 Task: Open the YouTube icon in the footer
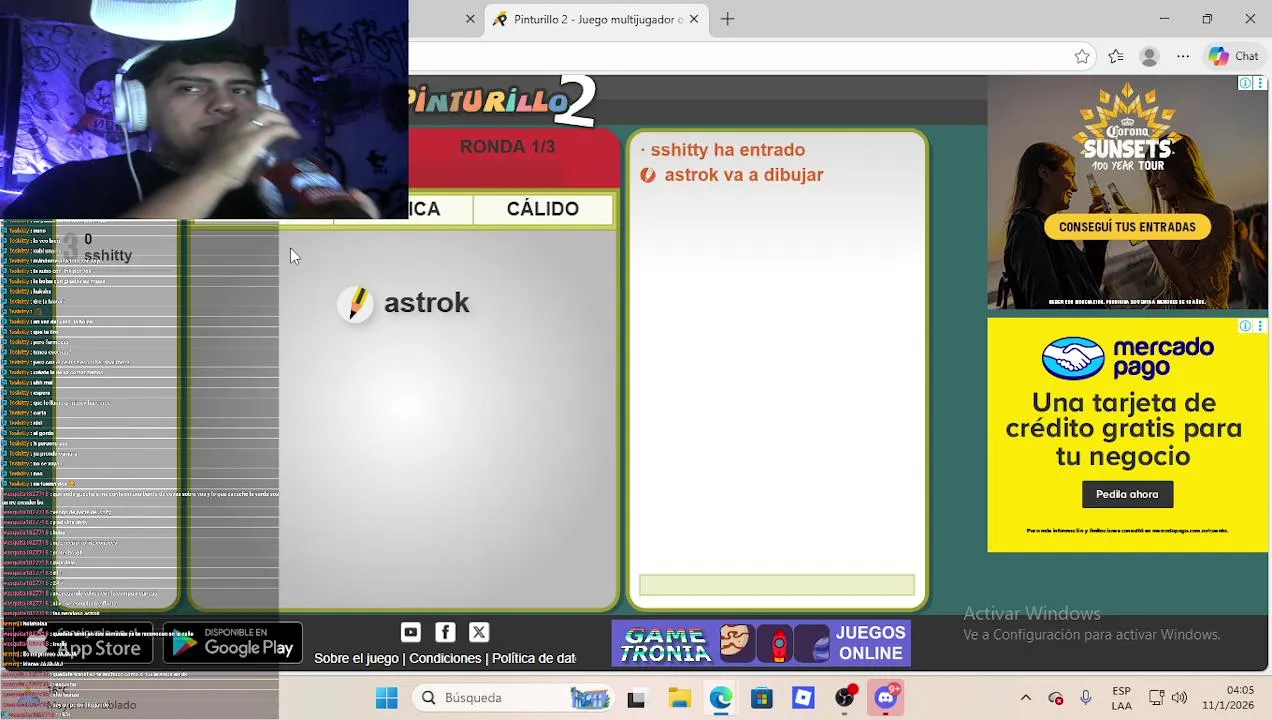pyautogui.click(x=410, y=632)
